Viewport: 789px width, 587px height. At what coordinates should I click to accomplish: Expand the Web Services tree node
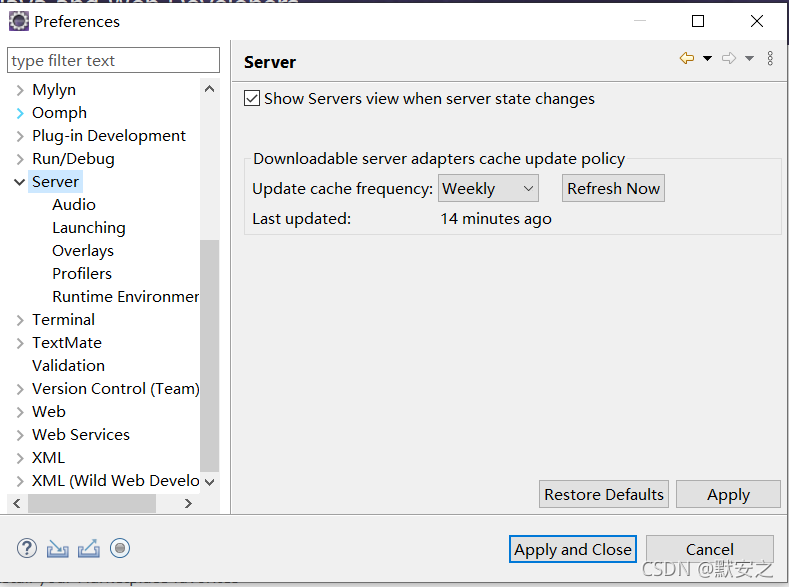point(20,435)
